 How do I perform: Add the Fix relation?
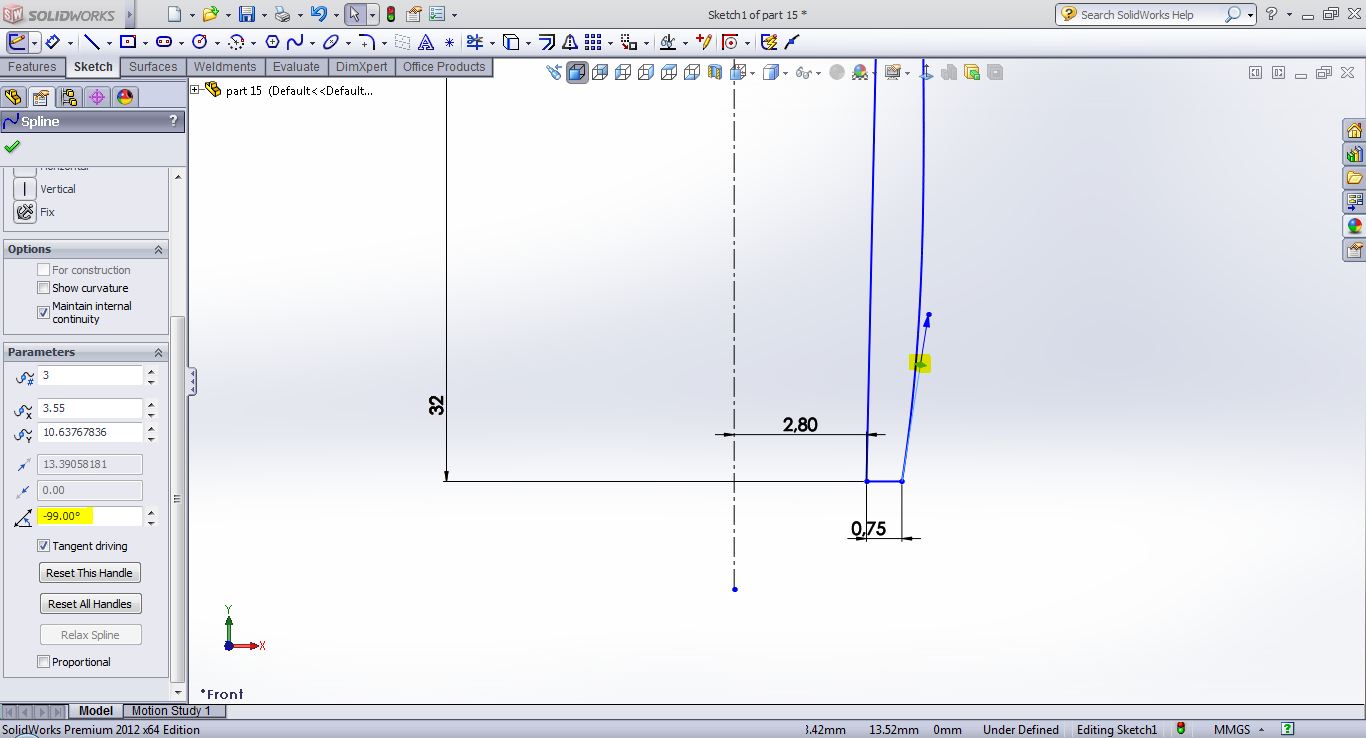[25, 212]
